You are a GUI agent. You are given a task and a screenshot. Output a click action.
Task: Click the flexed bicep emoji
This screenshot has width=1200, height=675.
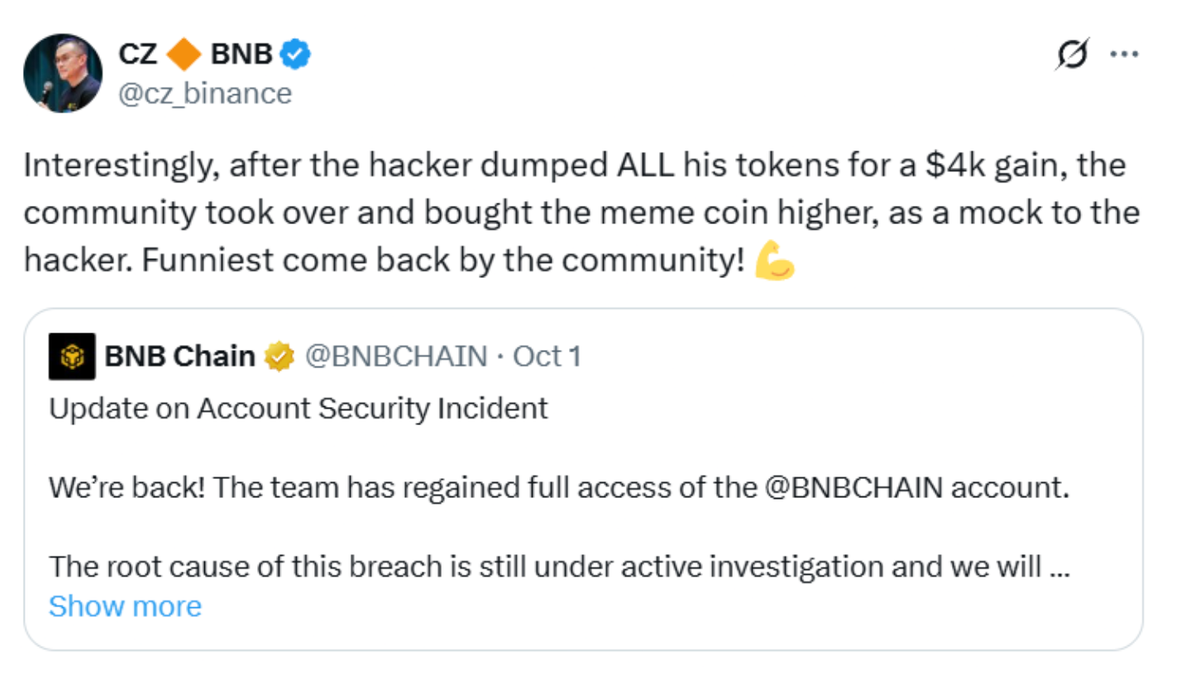[x=774, y=260]
